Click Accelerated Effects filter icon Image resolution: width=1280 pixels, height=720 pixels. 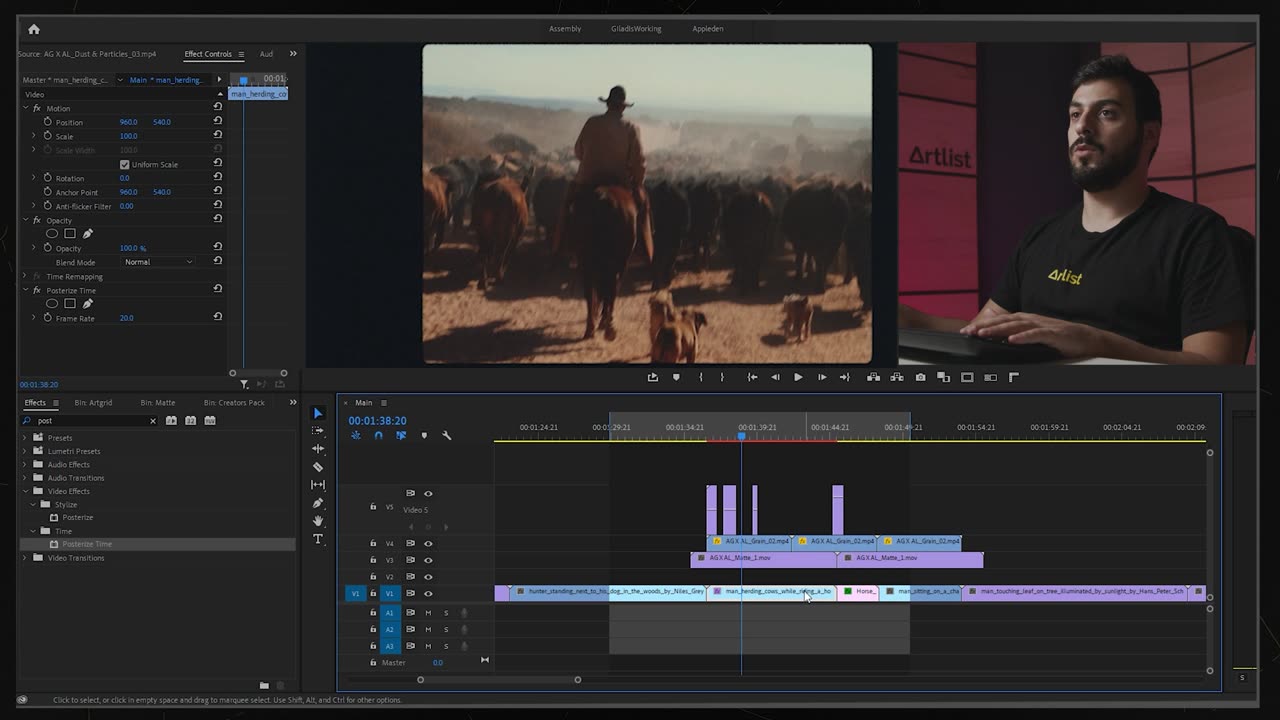(x=172, y=421)
